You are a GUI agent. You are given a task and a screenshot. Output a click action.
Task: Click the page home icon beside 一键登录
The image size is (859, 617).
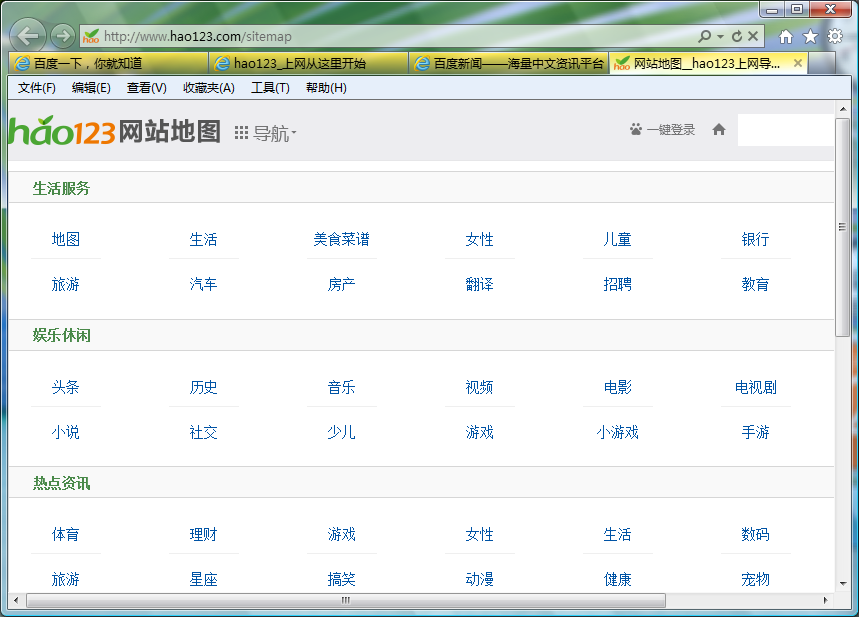tap(719, 130)
